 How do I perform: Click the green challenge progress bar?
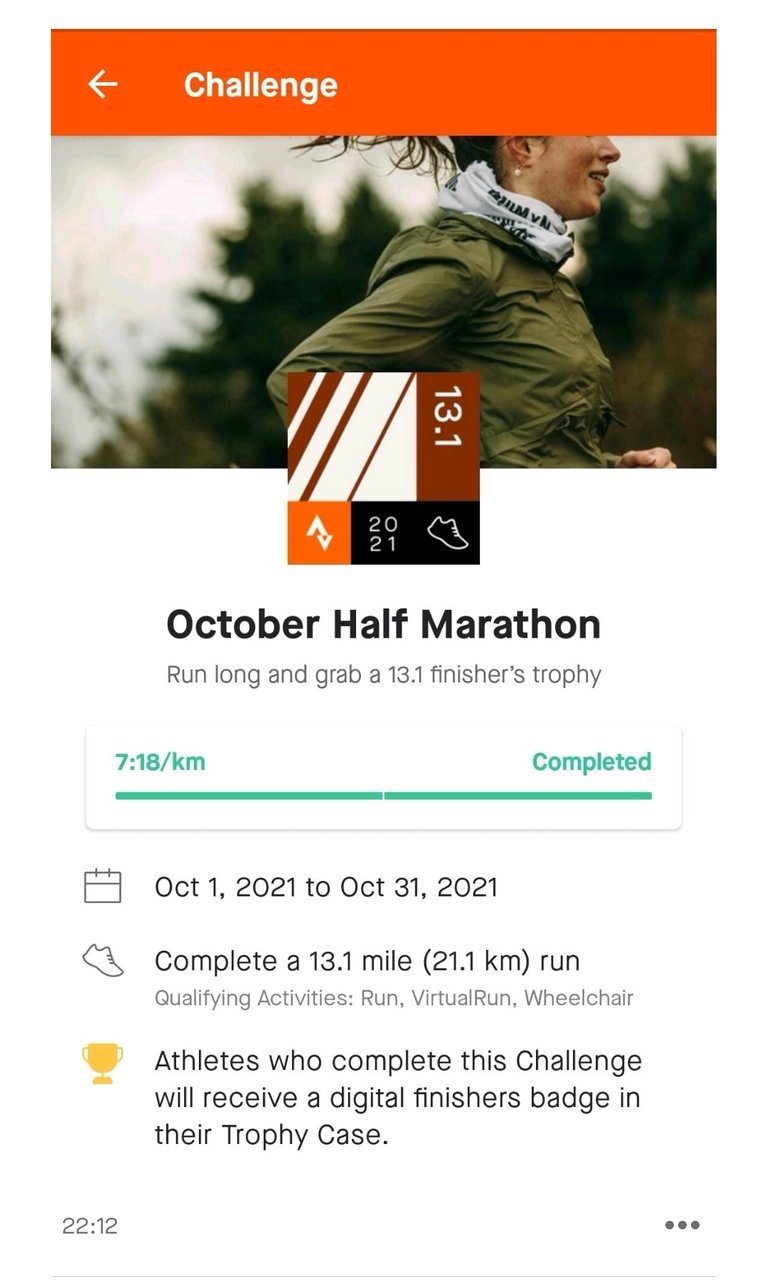click(x=383, y=796)
